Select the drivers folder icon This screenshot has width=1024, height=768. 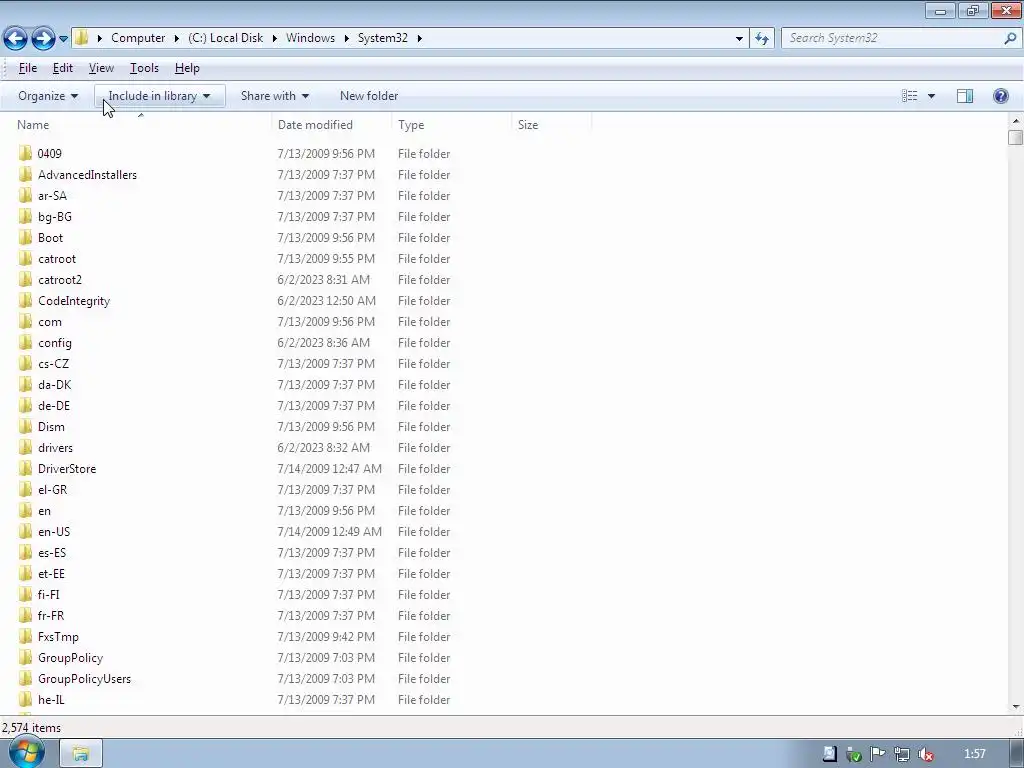[x=25, y=447]
